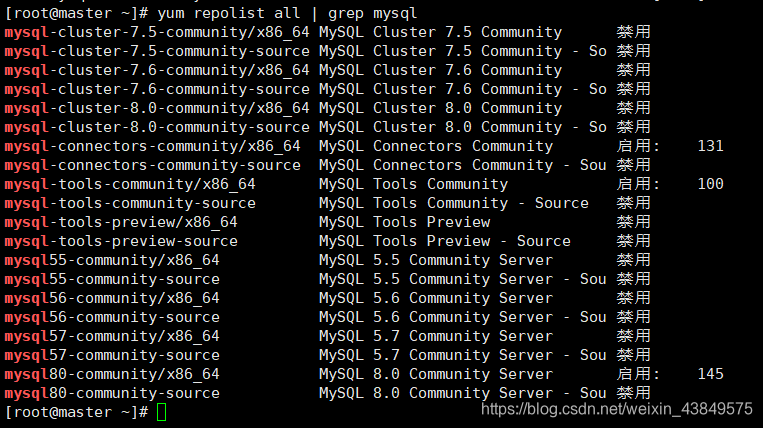Image resolution: width=763 pixels, height=428 pixels.
Task: Click '禁用' status on mysql-tools-preview/x86_64 row
Action: pyautogui.click(x=634, y=222)
